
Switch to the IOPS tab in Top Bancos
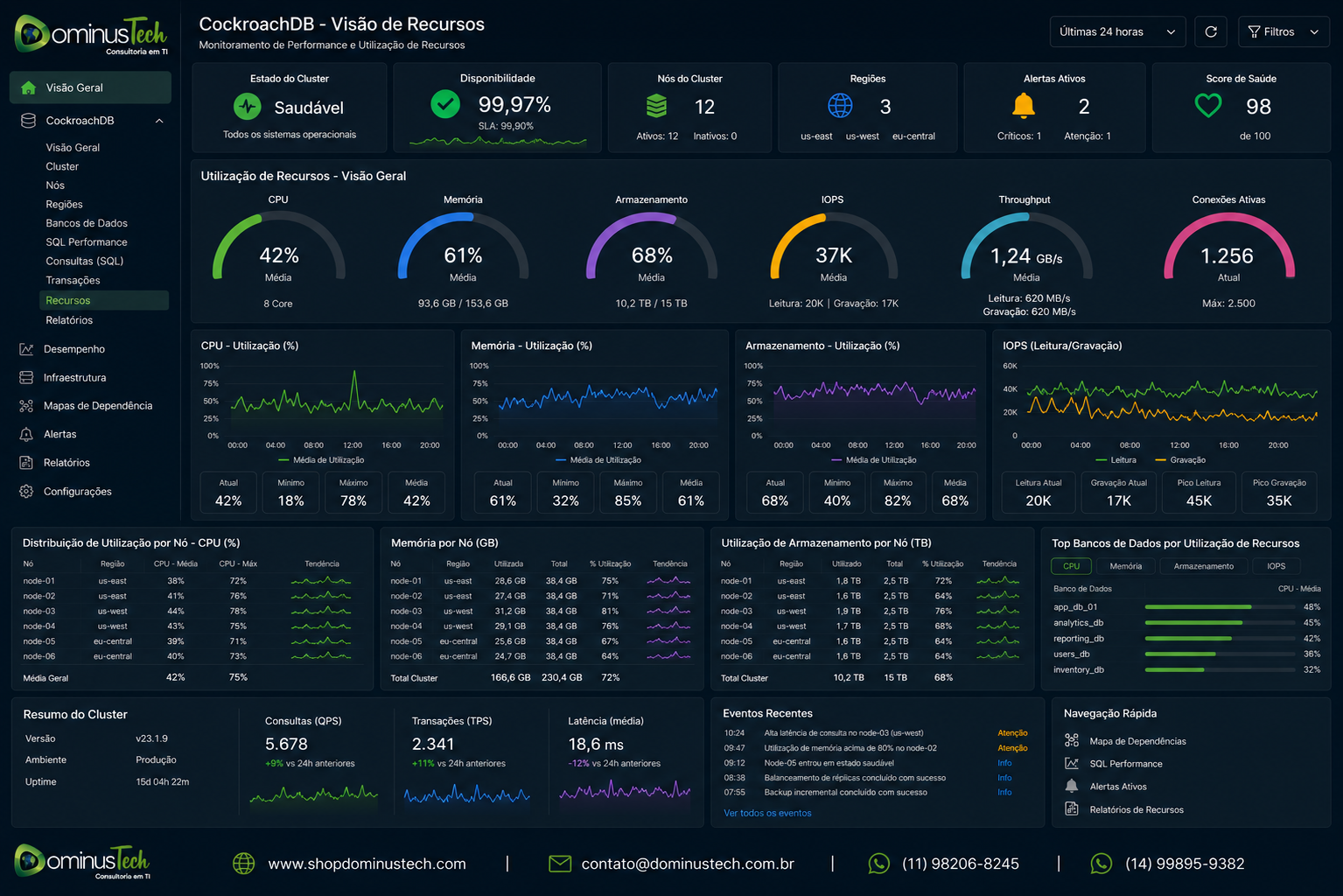[x=1277, y=566]
